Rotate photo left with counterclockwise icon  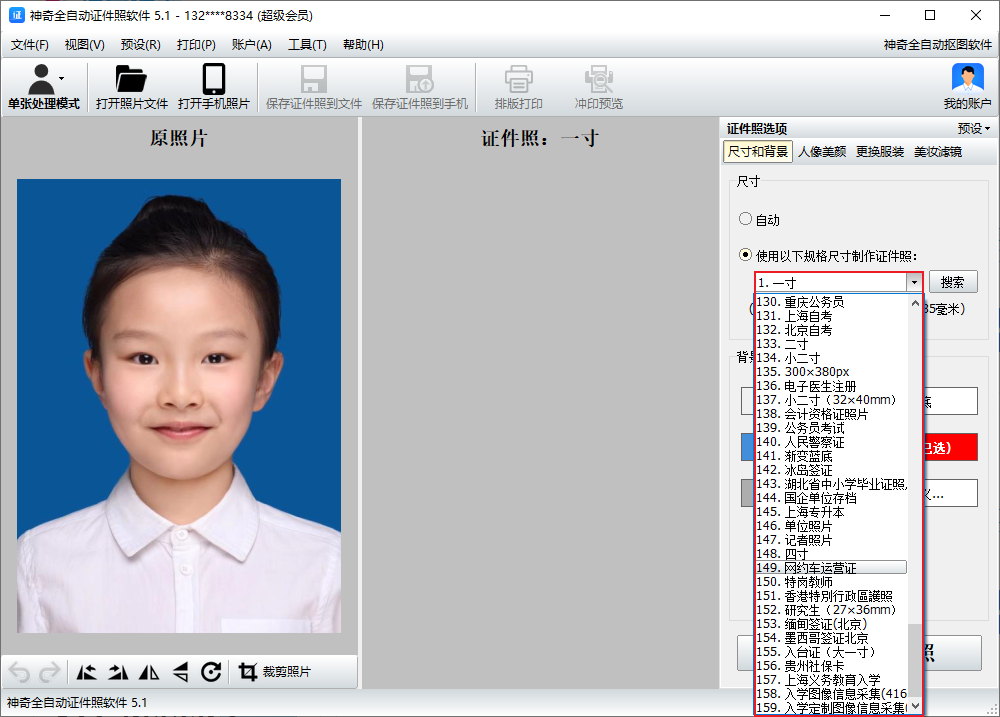pos(87,672)
